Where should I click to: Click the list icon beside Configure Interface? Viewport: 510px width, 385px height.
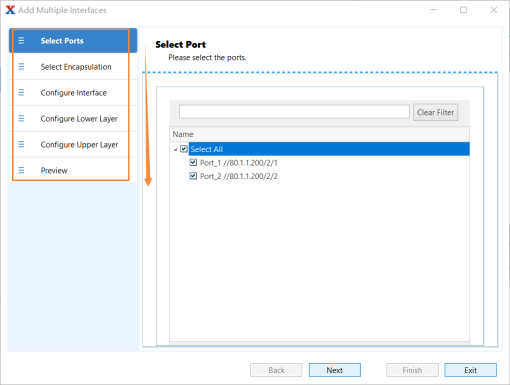point(21,92)
